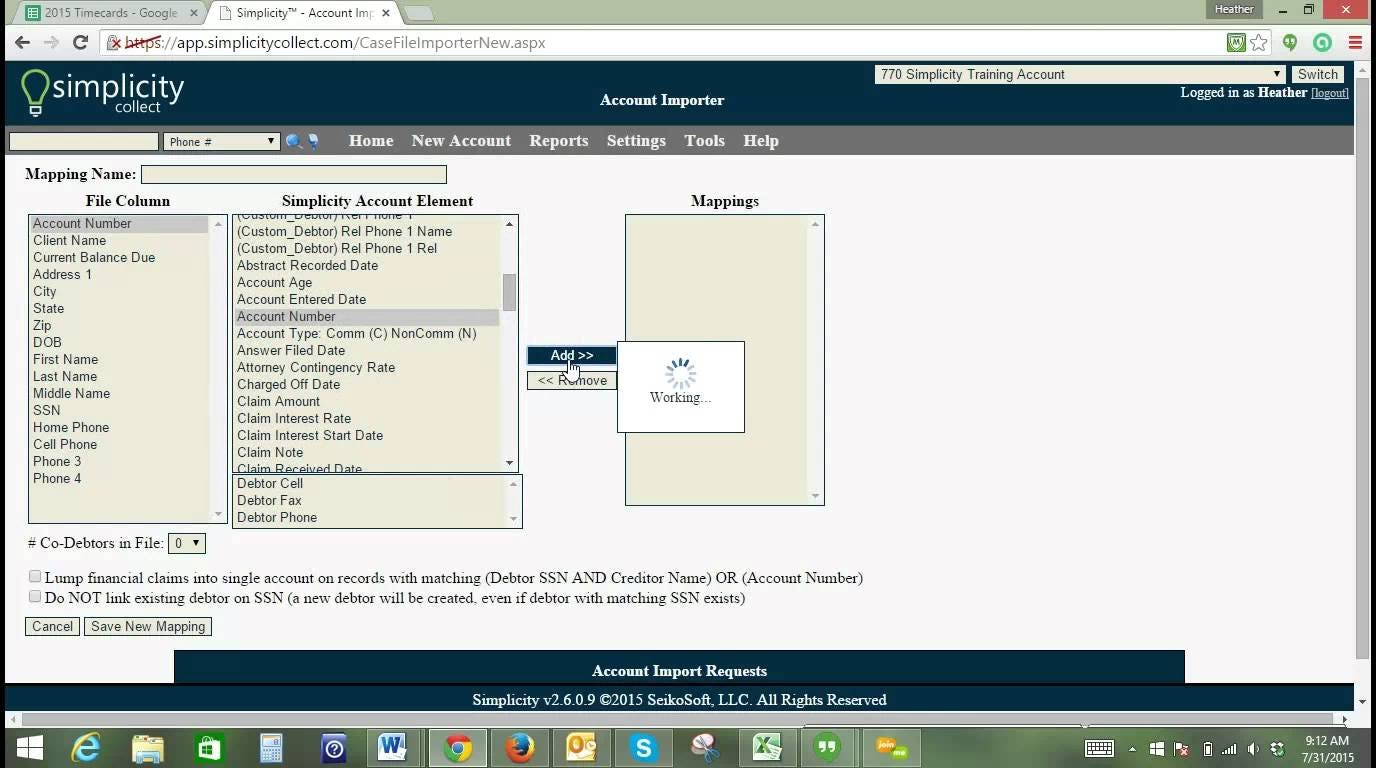Go back using the browser back arrow
This screenshot has width=1376, height=768.
tap(22, 43)
